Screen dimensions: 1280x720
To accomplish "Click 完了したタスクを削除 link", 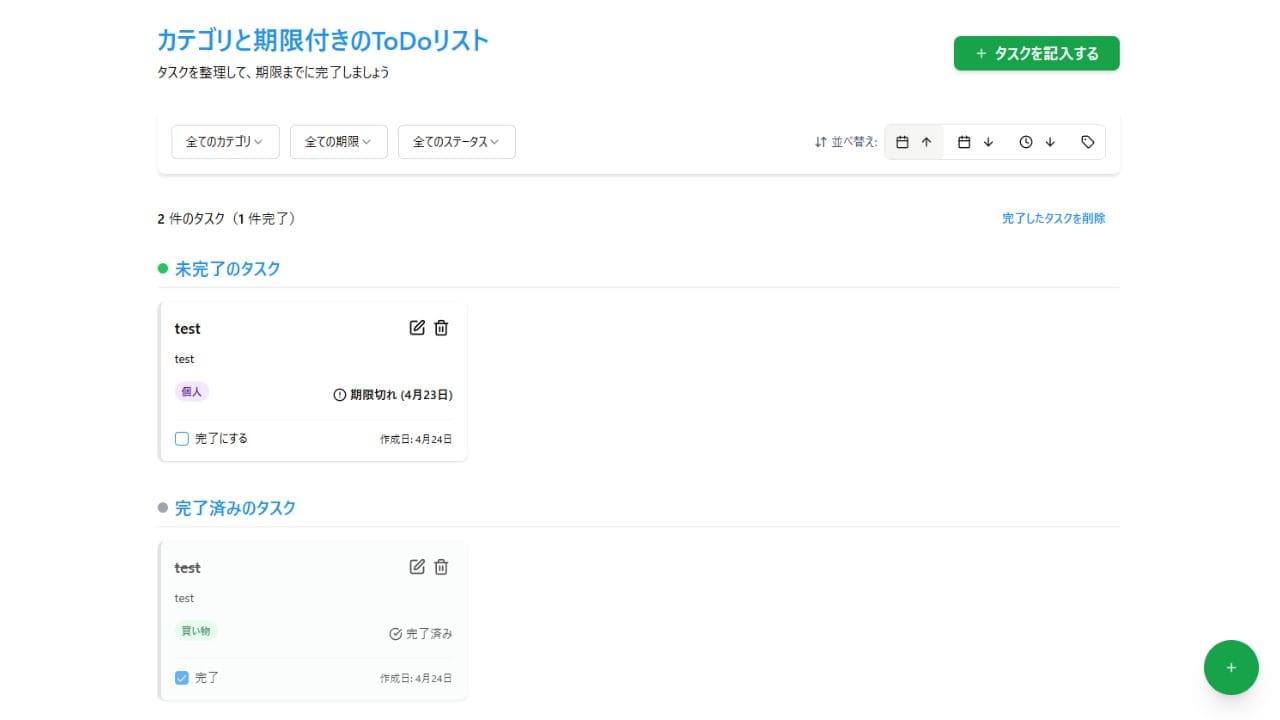I will 1053,218.
